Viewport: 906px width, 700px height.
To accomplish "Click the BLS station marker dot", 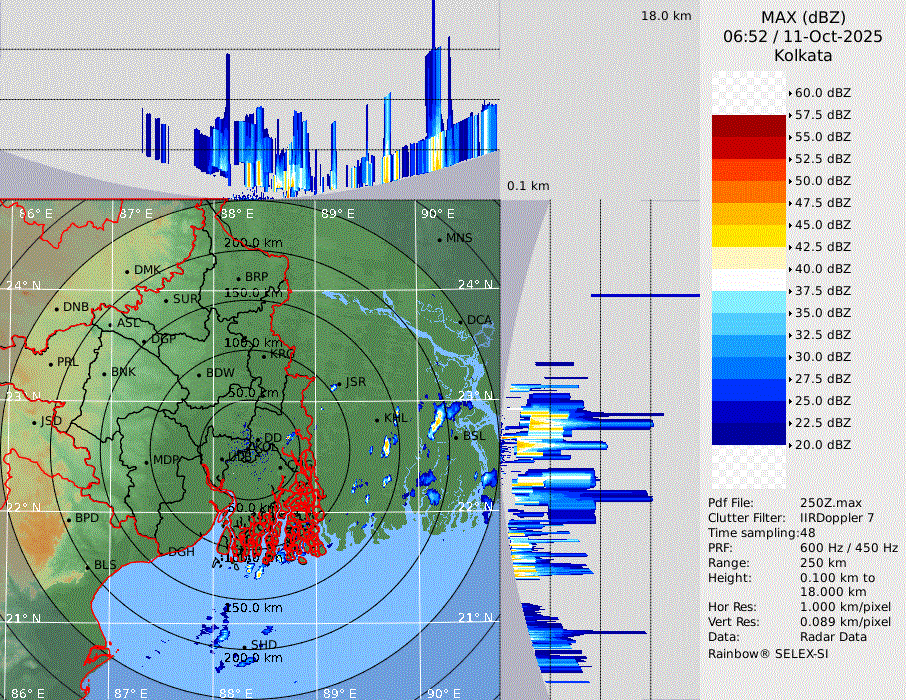I will tap(88, 567).
